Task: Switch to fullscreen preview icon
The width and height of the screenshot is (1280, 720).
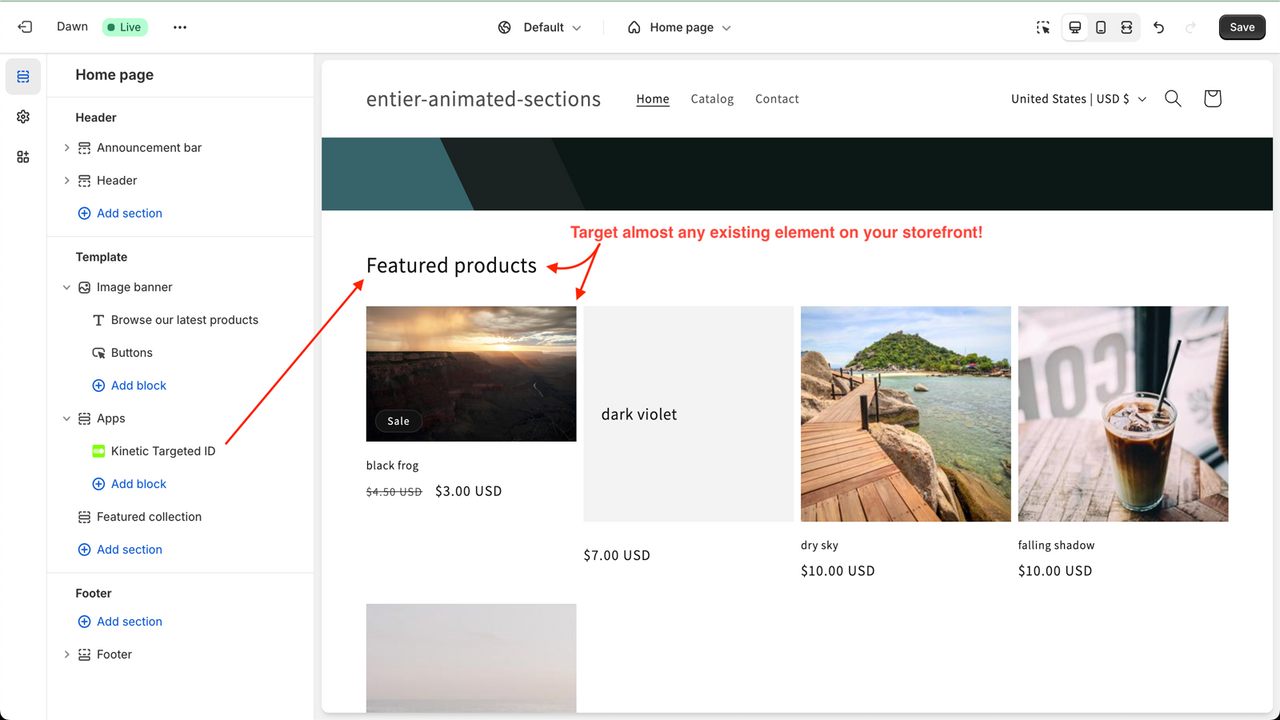Action: coord(1127,27)
